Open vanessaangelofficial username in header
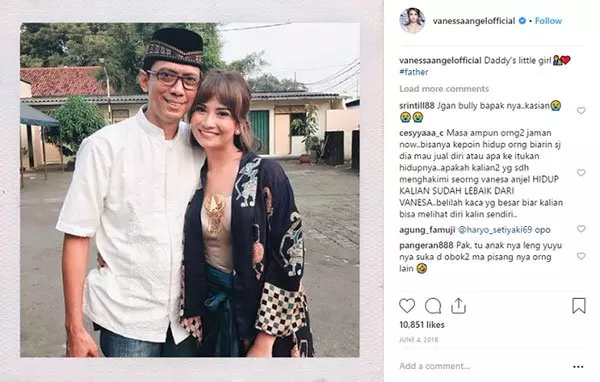This screenshot has height=382, width=600. point(474,21)
